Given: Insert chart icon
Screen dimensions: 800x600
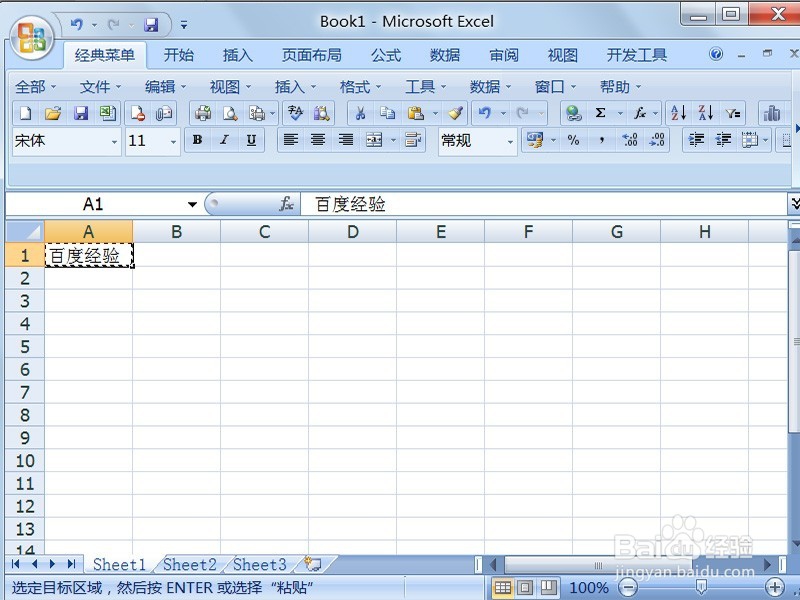Looking at the screenshot, I should (771, 113).
